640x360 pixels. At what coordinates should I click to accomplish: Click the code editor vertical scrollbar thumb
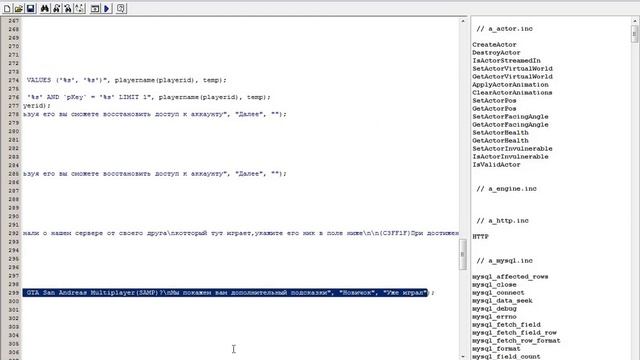463,254
